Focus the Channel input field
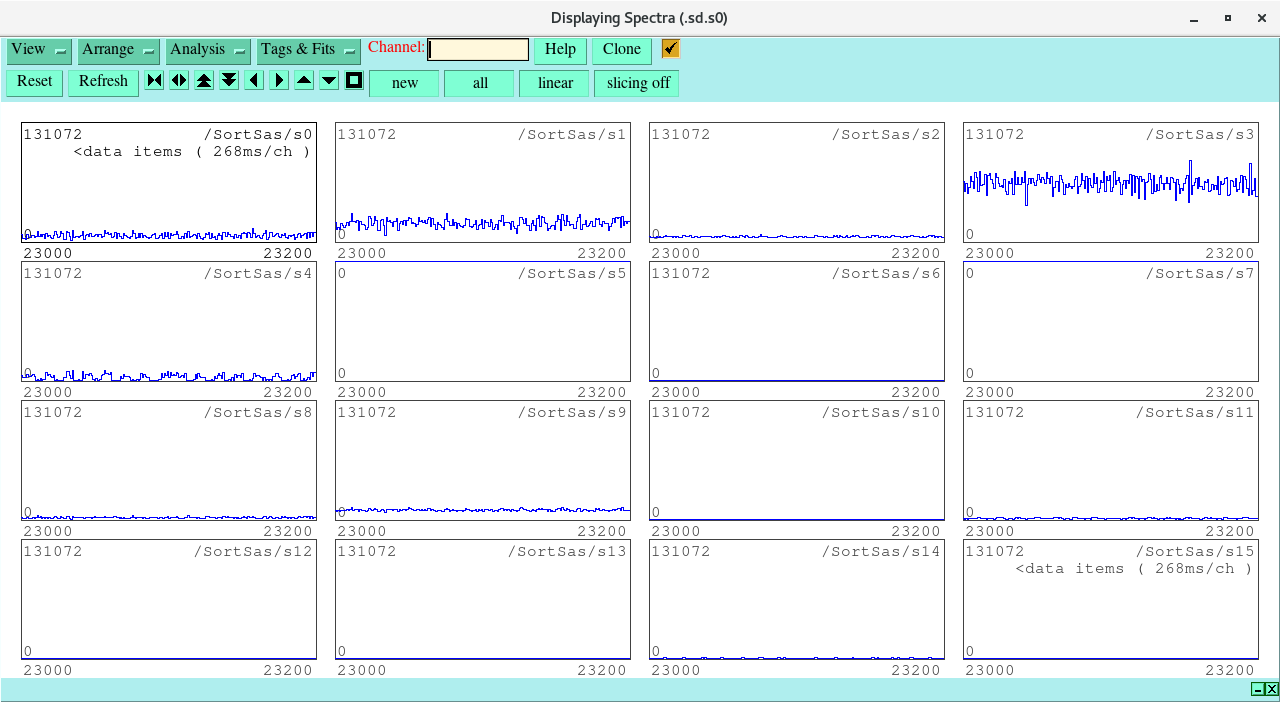Viewport: 1280px width, 702px height. click(x=478, y=50)
